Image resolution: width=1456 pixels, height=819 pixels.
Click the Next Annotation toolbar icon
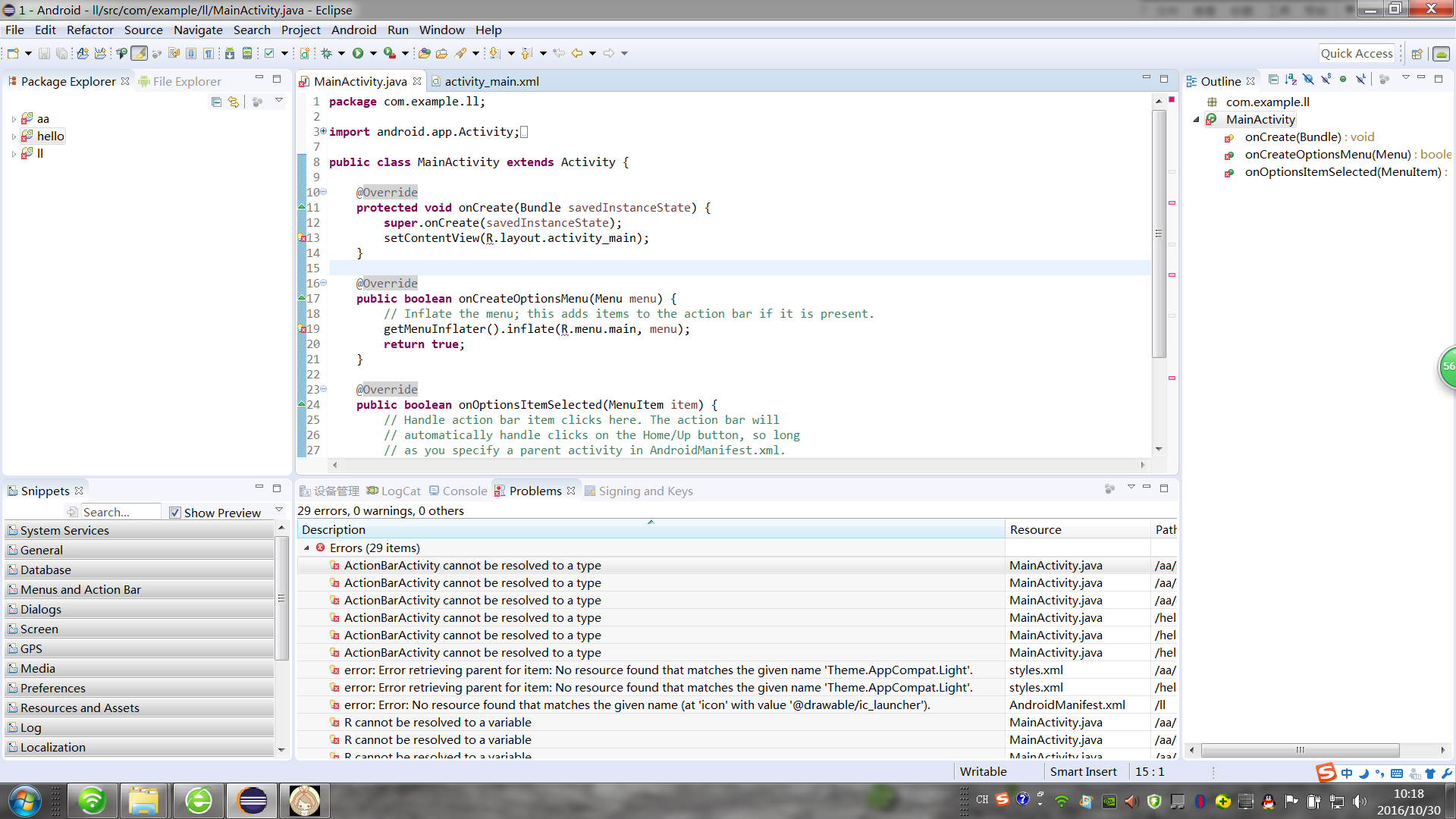495,53
